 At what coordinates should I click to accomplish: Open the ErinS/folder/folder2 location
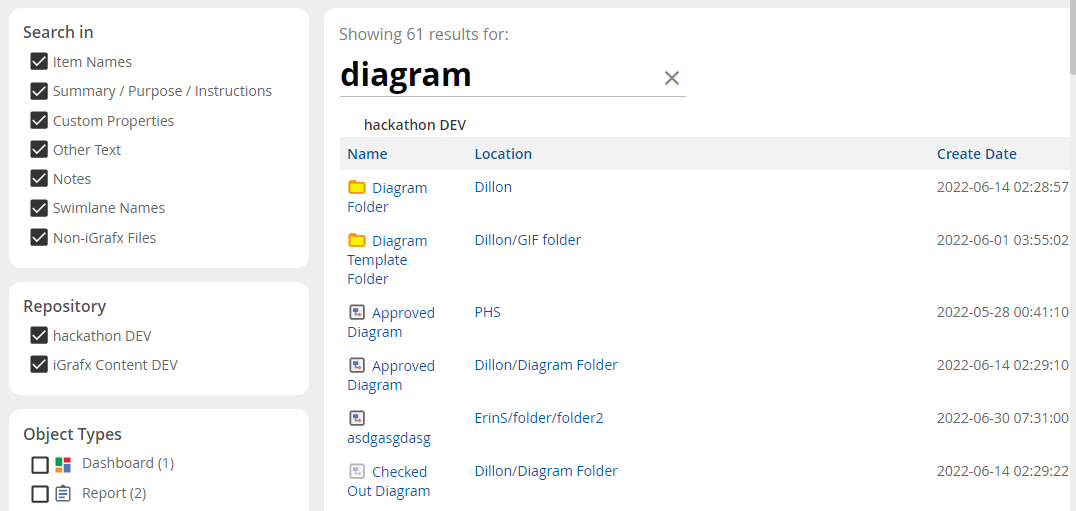coord(538,418)
